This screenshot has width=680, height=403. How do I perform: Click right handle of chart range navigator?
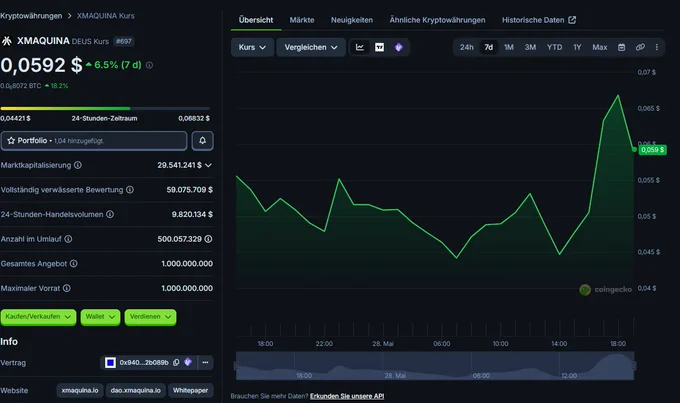coord(634,366)
